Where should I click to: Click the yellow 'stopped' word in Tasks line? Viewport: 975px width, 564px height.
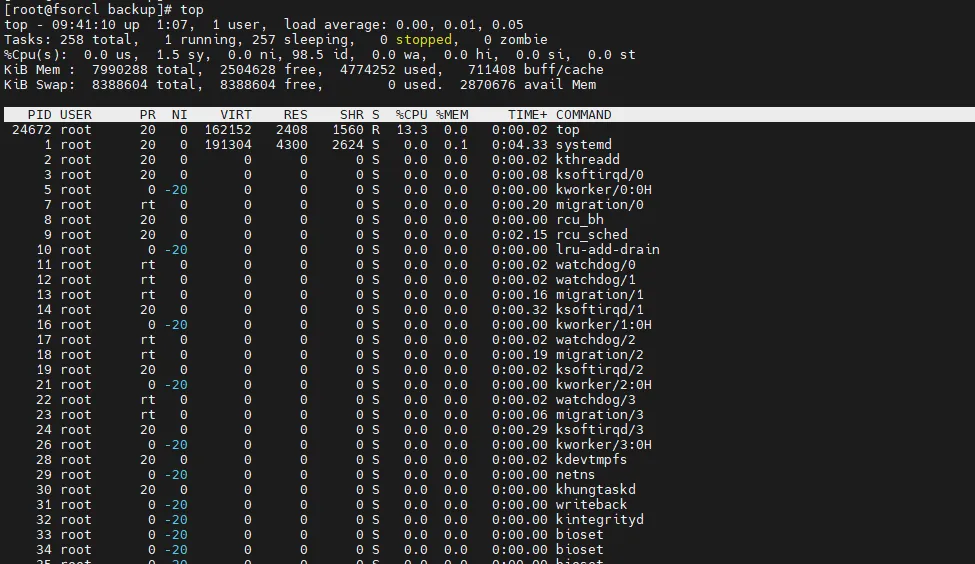[423, 40]
